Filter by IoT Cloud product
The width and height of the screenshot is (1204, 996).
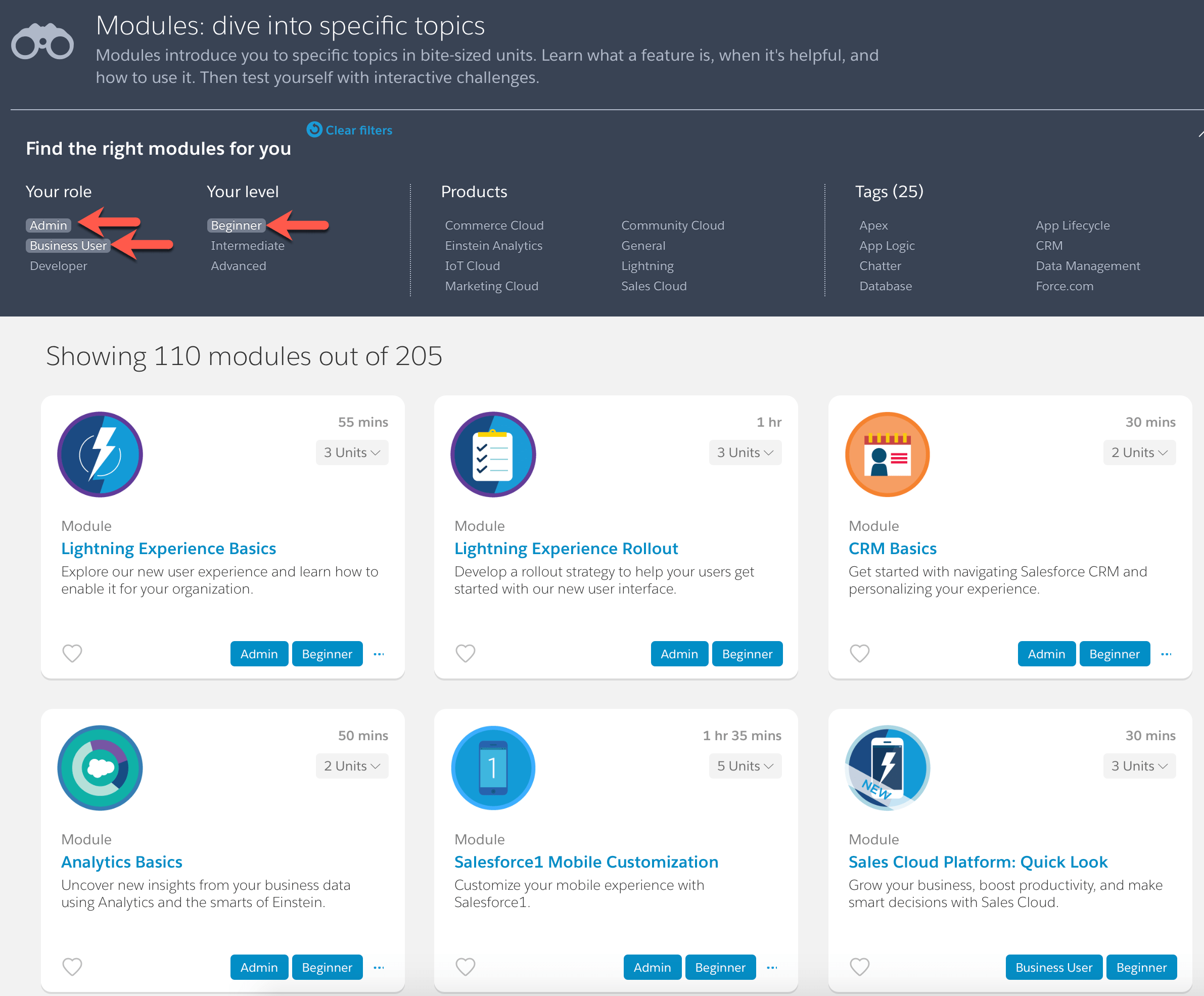(473, 265)
